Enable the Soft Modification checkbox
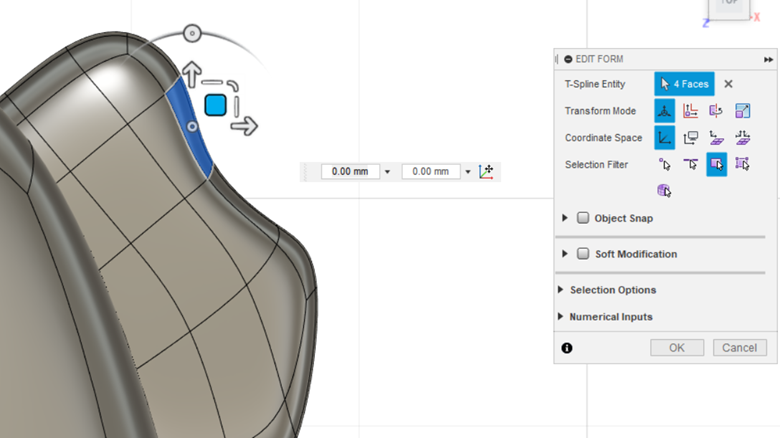The width and height of the screenshot is (780, 438). click(583, 254)
